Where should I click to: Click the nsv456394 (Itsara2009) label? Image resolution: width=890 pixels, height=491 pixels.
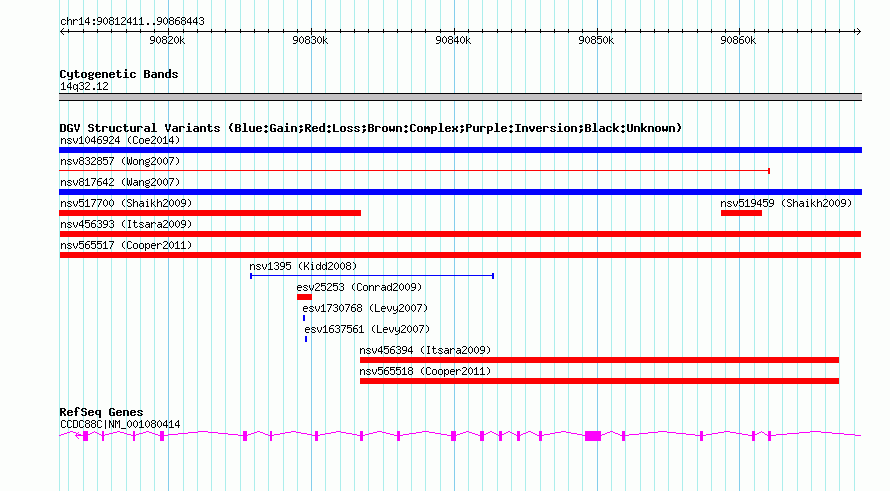tap(425, 350)
